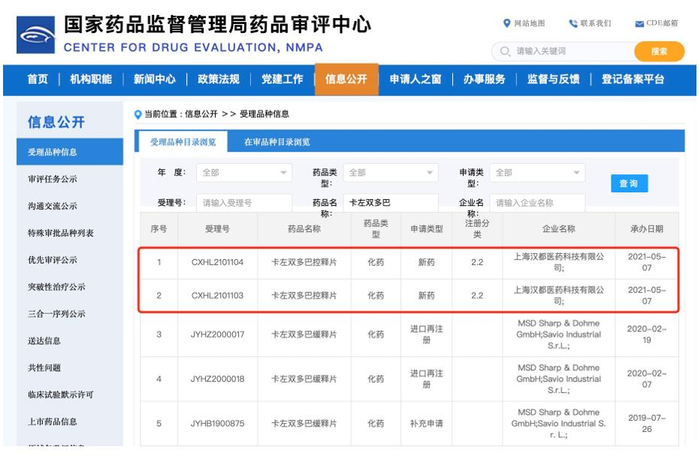Screen dimensions: 700x456
Task: Switch to 受理品种目录浏览 tab
Action: point(183,142)
